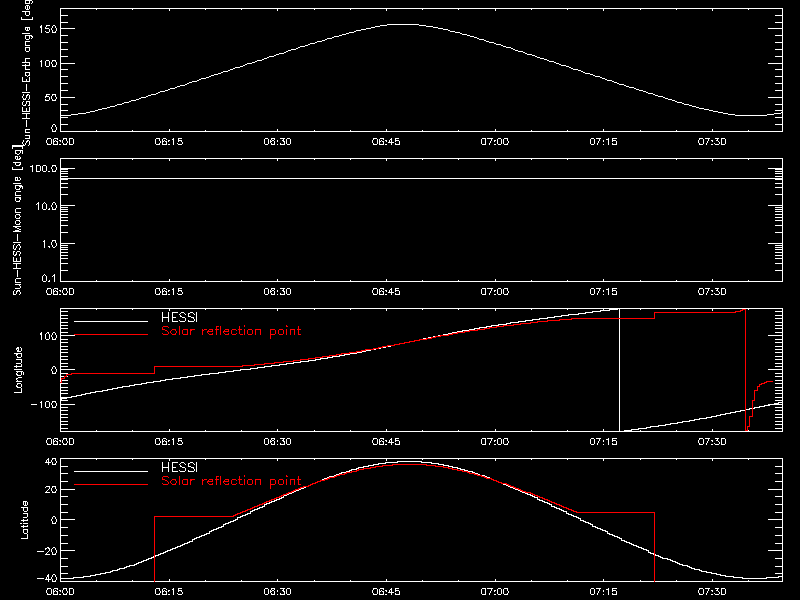
Task: Select 07:00 label under Earth angle plot
Action: pos(495,141)
